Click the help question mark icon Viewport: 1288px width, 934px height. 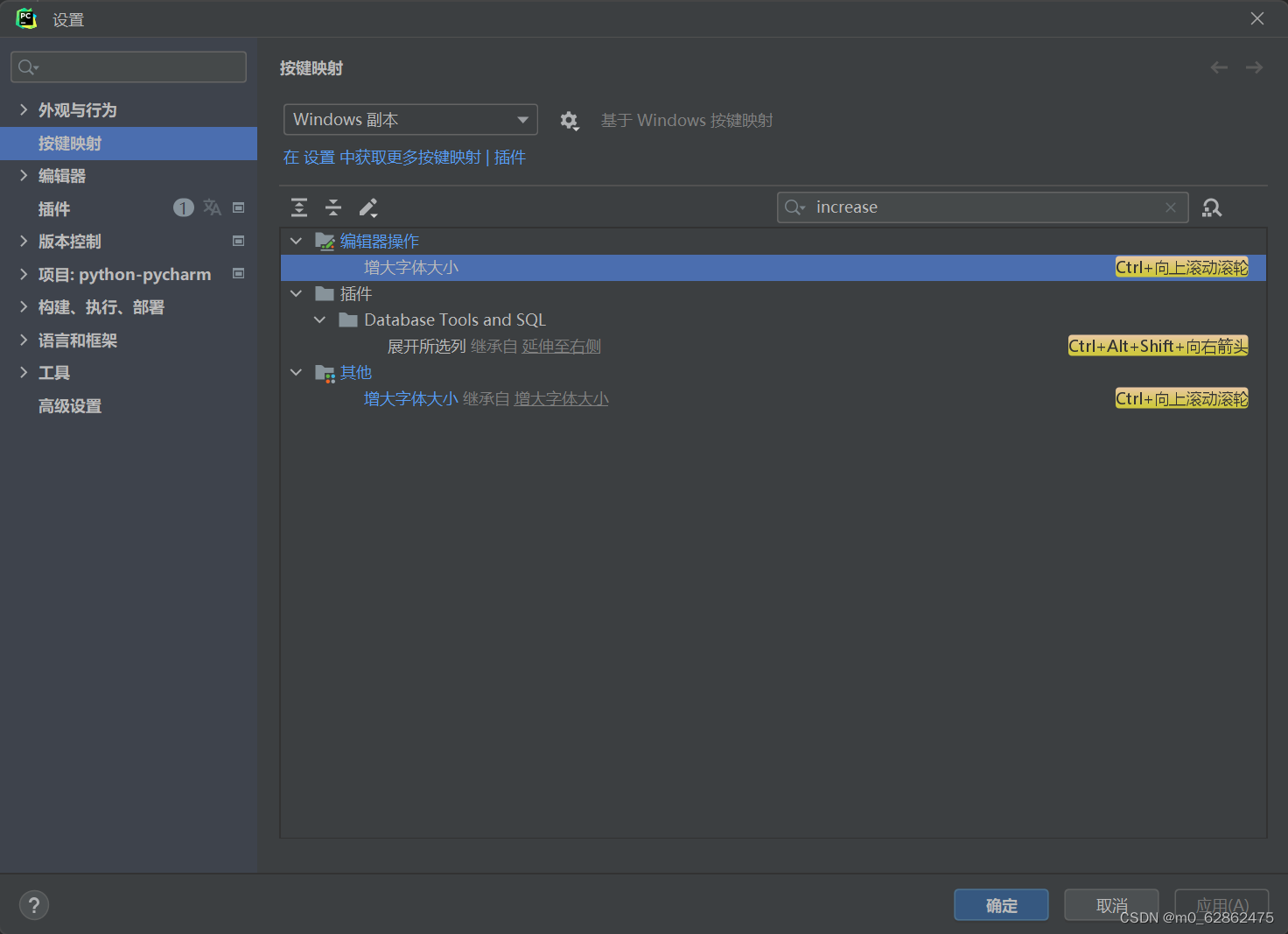[x=33, y=904]
